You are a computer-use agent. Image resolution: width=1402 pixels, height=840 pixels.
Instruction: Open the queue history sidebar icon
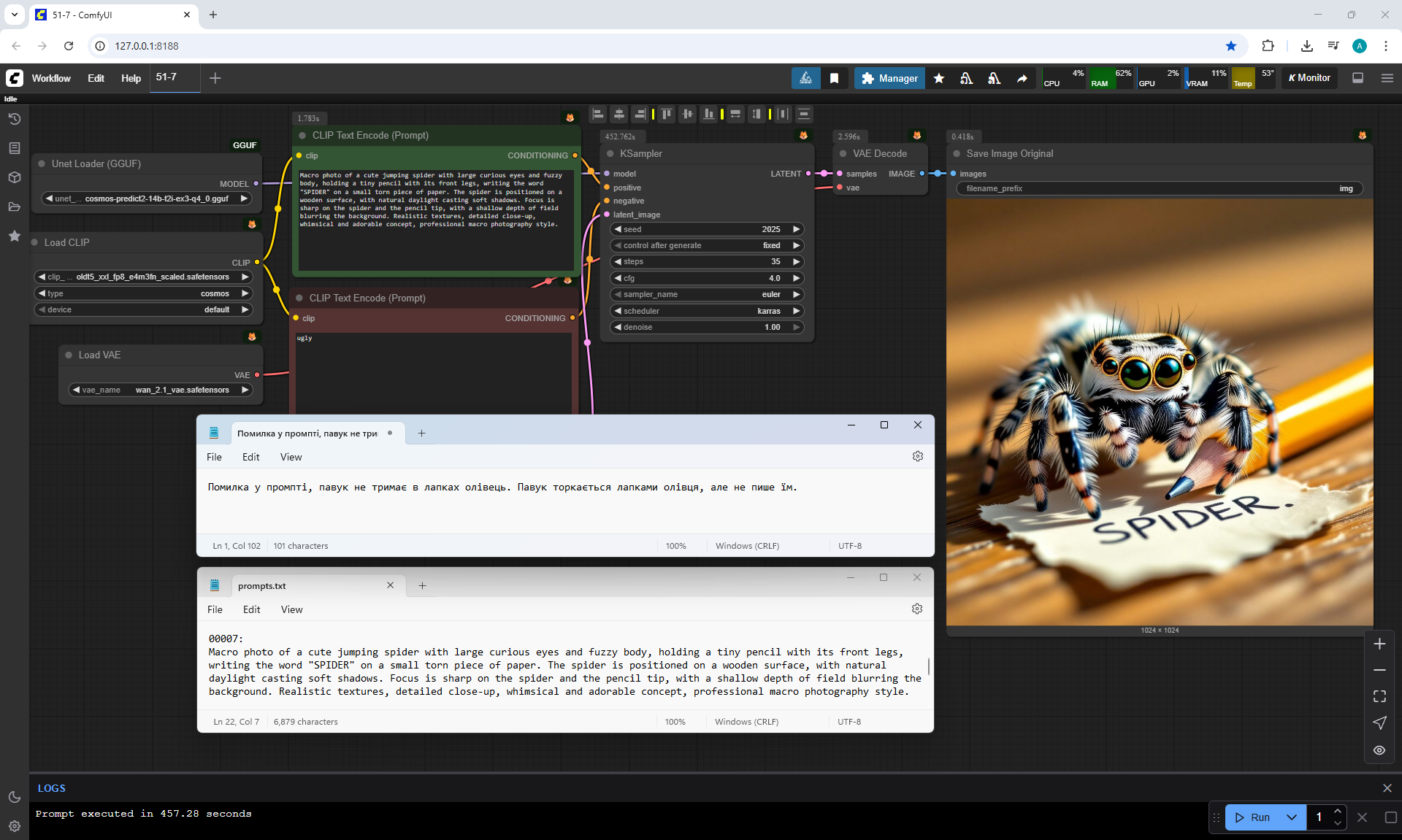[x=14, y=119]
